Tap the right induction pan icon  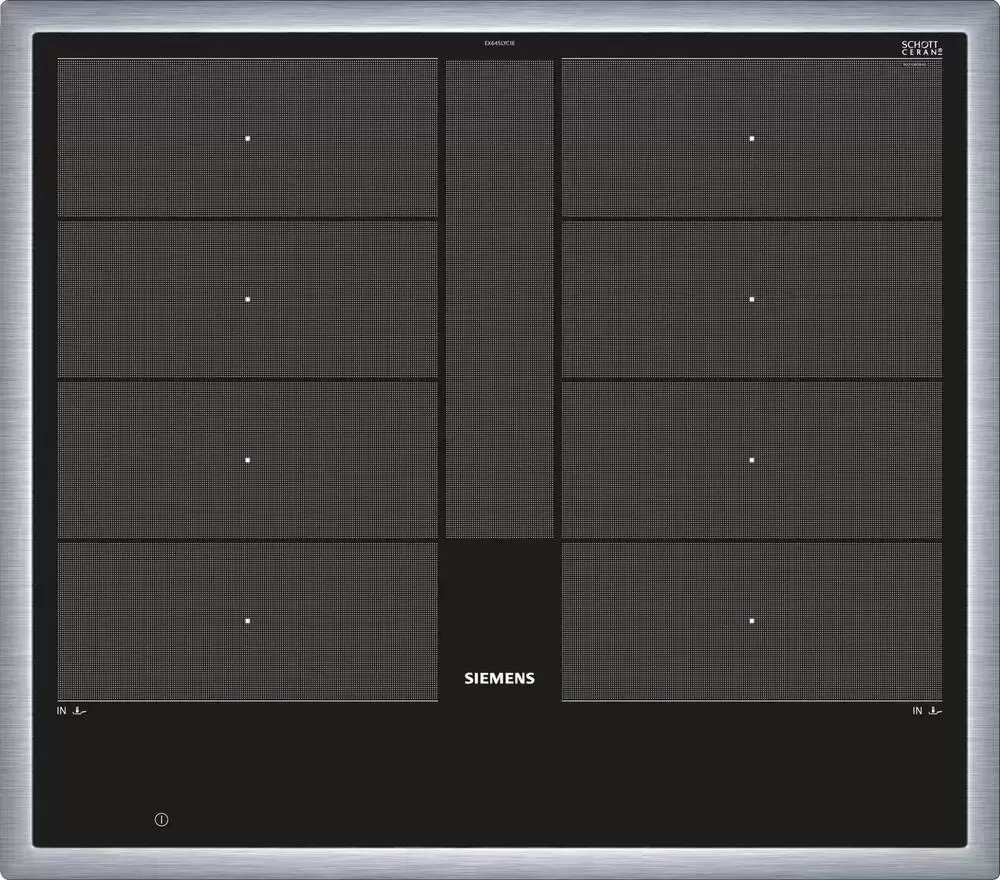(x=936, y=711)
